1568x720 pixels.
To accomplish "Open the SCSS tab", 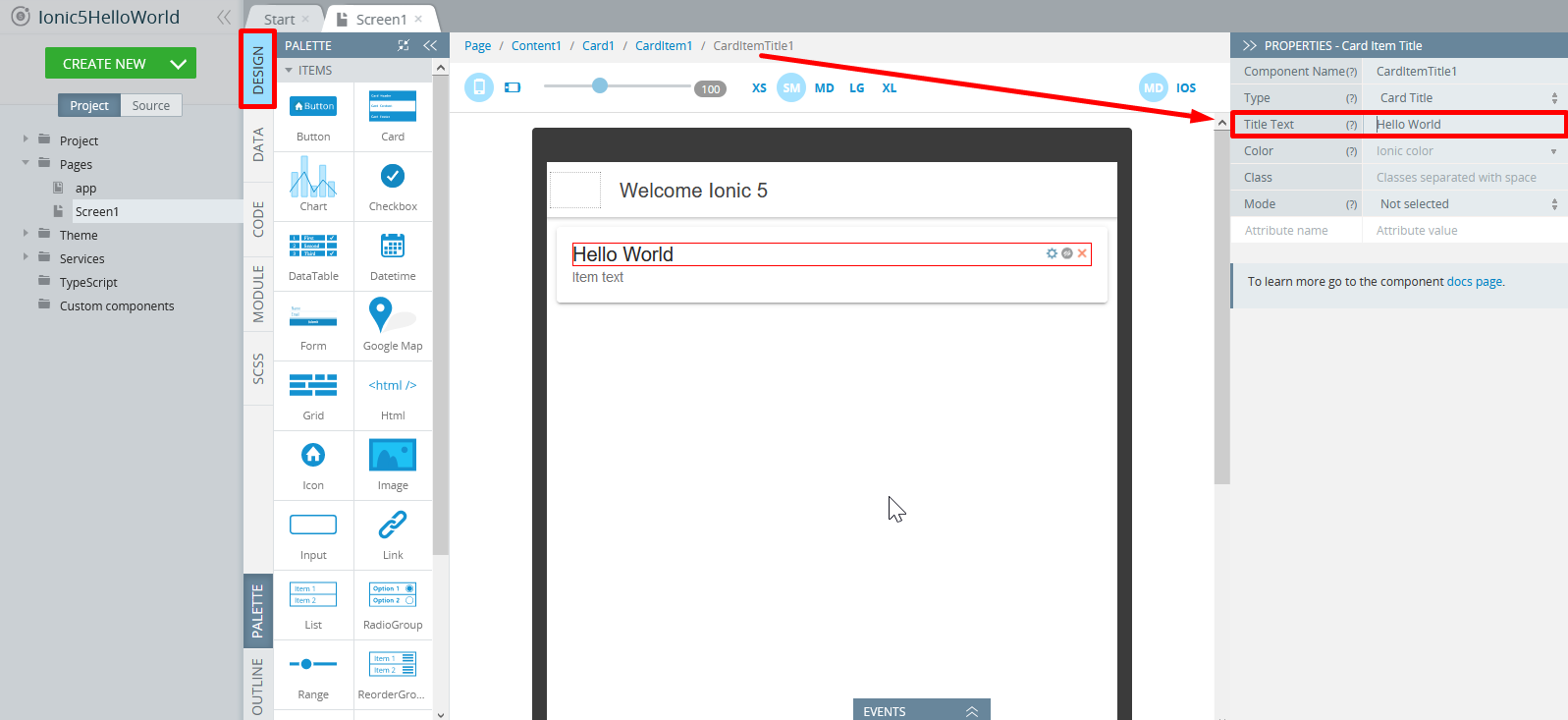I will click(x=258, y=368).
